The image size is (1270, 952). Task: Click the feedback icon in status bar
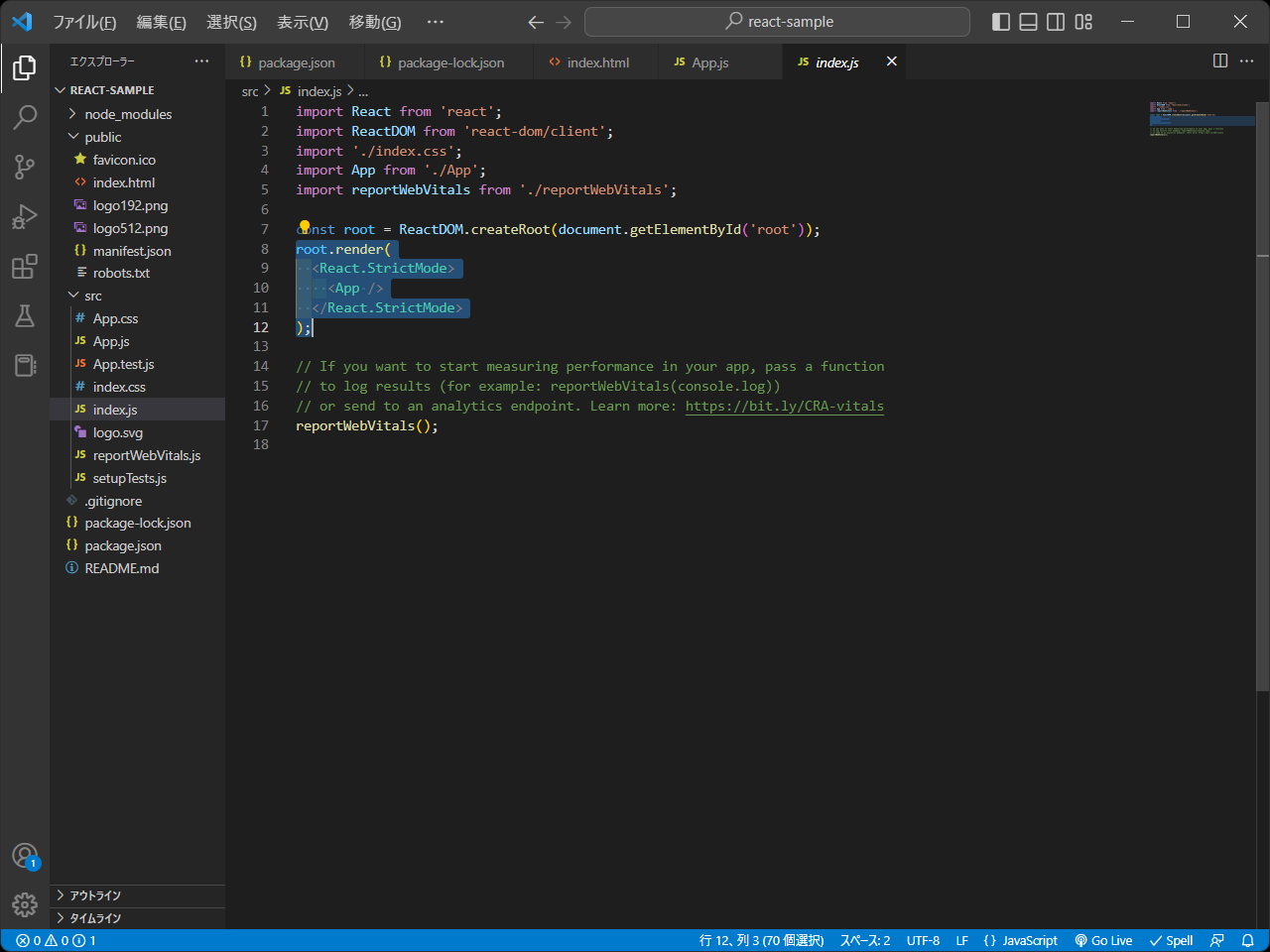pyautogui.click(x=1217, y=940)
